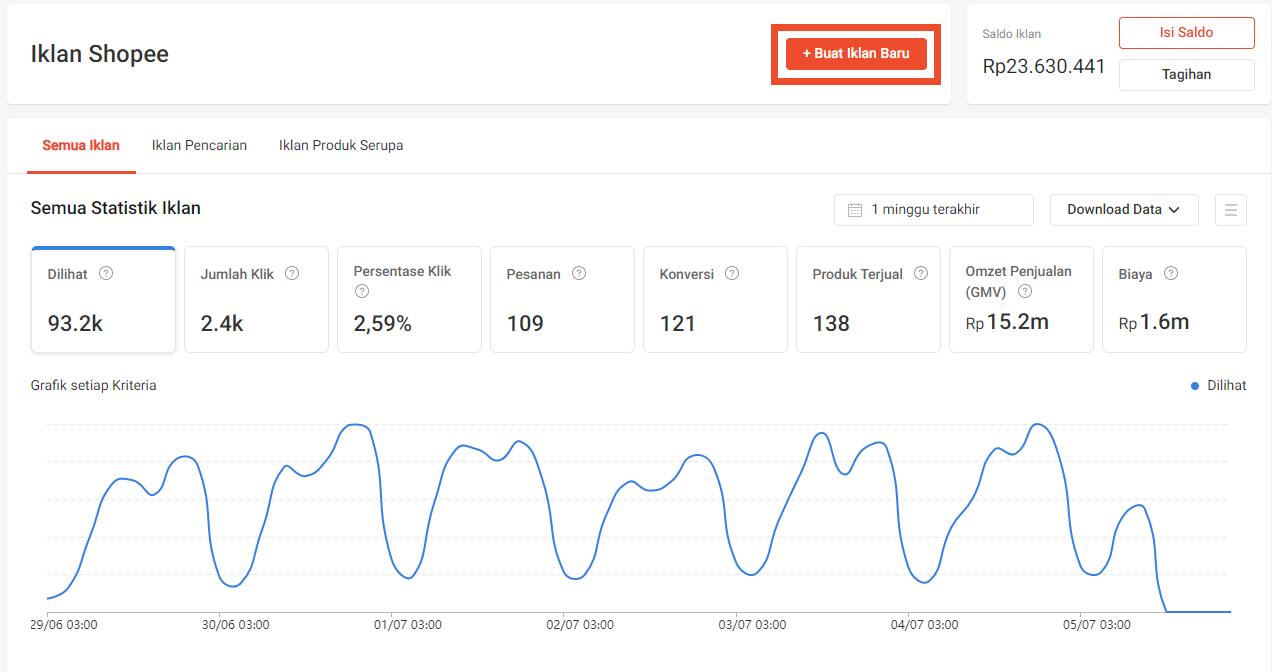Click the Saldo Iklan label
Image resolution: width=1272 pixels, height=672 pixels.
1012,34
